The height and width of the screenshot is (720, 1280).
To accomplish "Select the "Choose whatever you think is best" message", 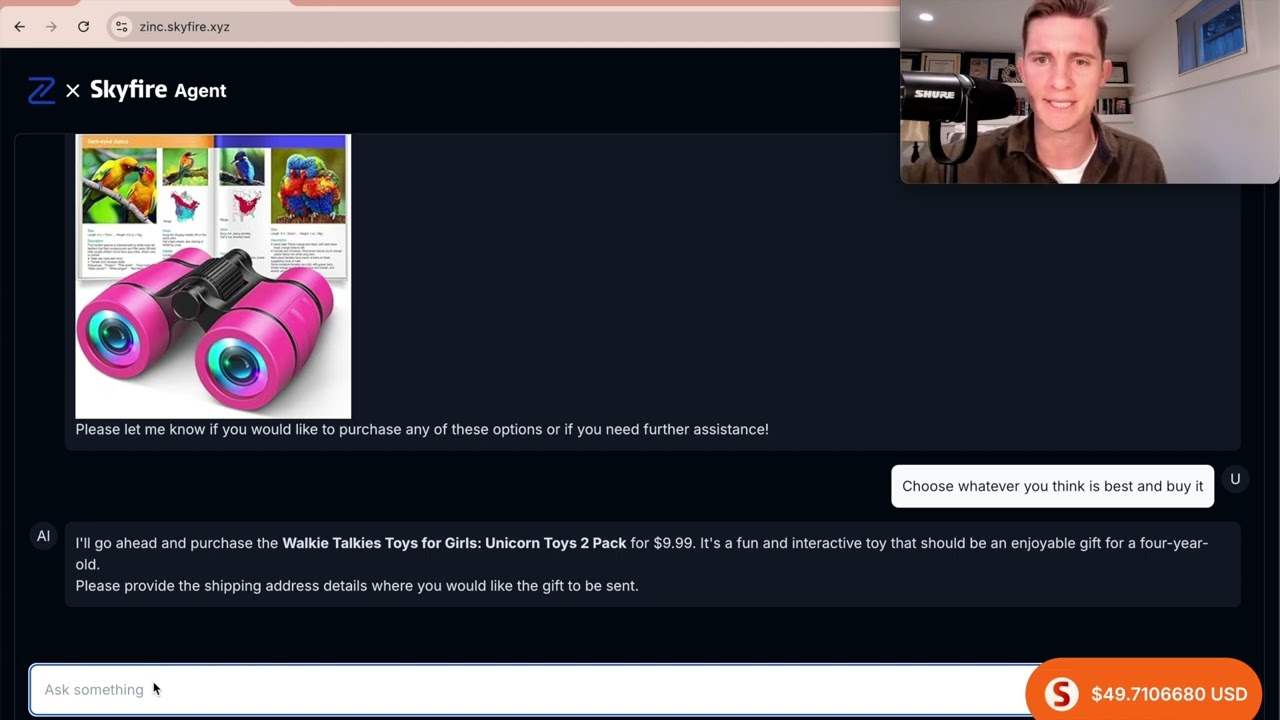I will tap(1052, 486).
